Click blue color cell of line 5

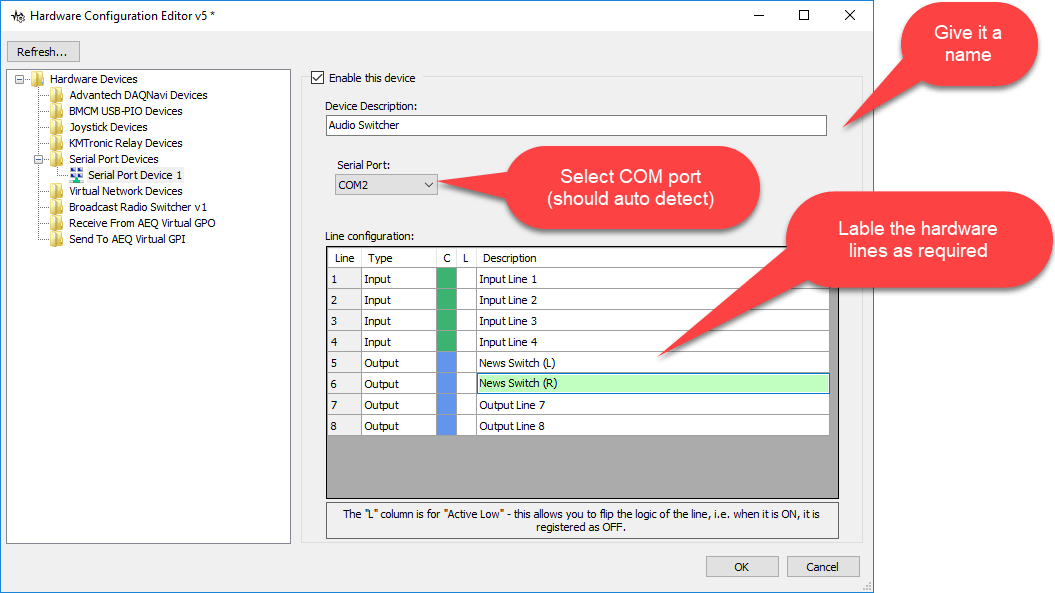(x=446, y=363)
